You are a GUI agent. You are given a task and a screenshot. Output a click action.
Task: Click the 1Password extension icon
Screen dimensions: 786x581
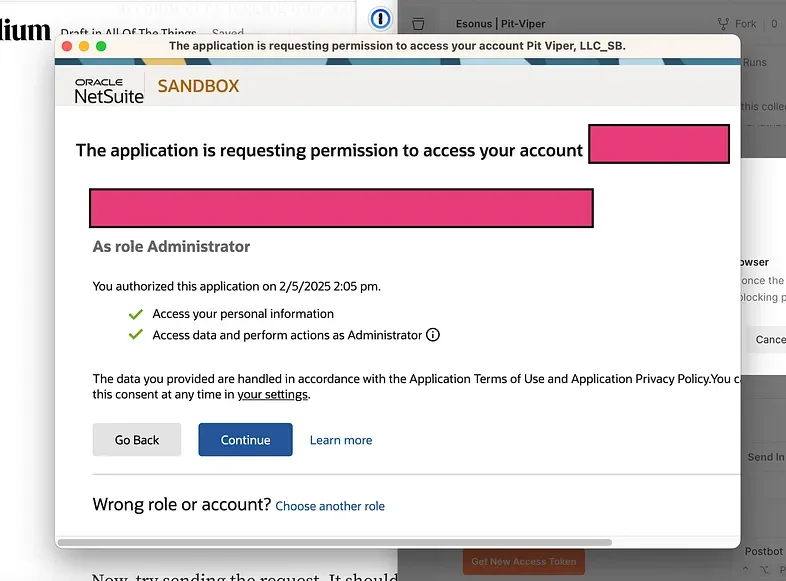(381, 18)
